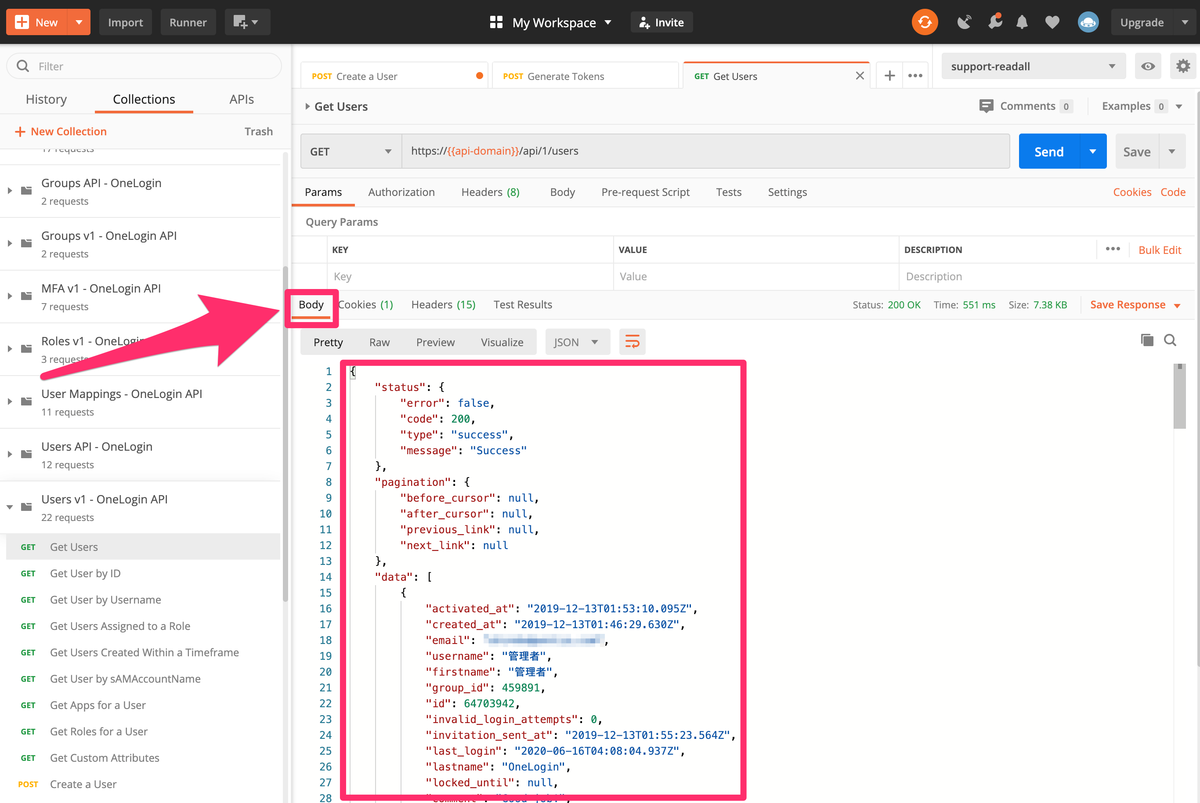Open the GET method dropdown
Viewport: 1200px width, 803px height.
[x=350, y=152]
